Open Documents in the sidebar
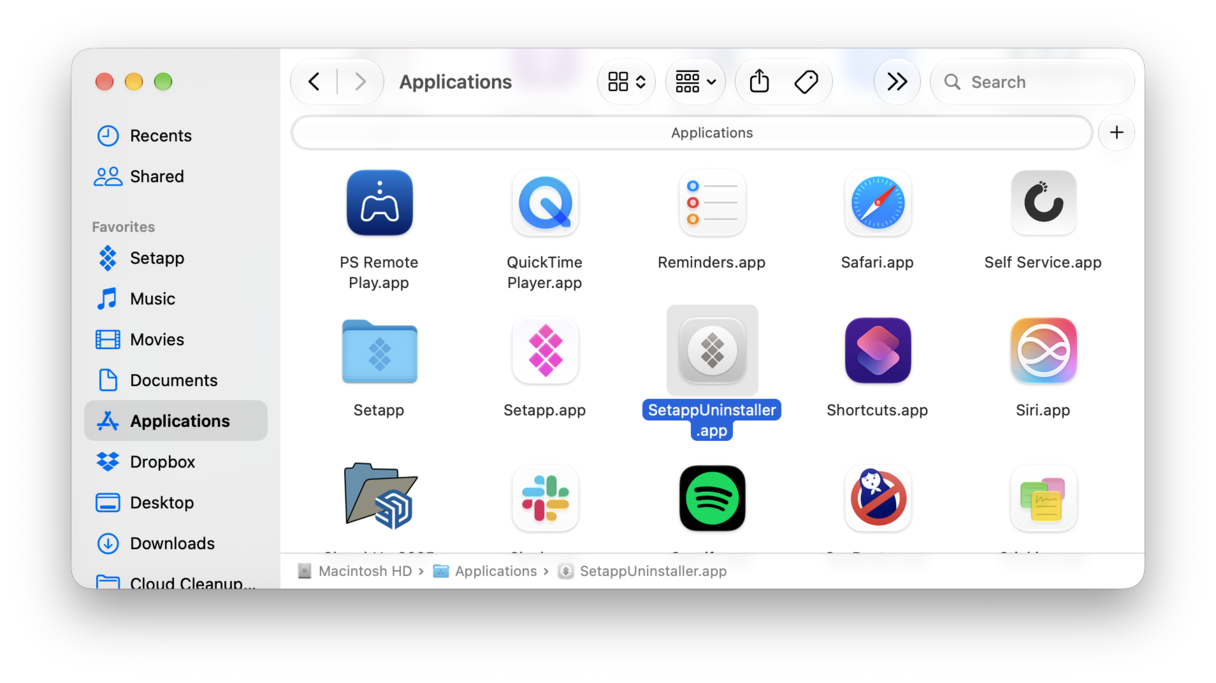 click(175, 381)
